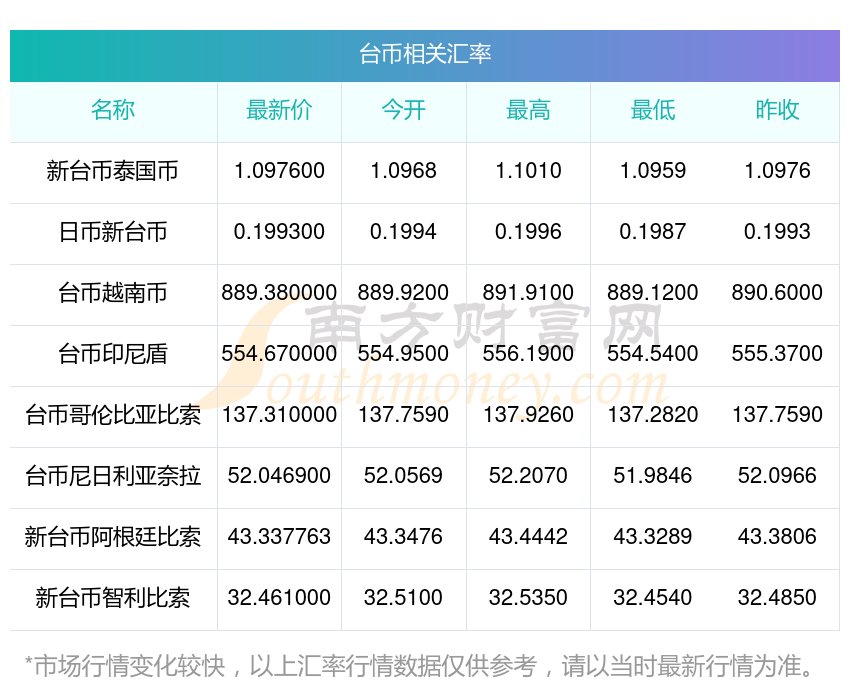Click latest price 32.461000
The image size is (850, 698).
click(279, 598)
